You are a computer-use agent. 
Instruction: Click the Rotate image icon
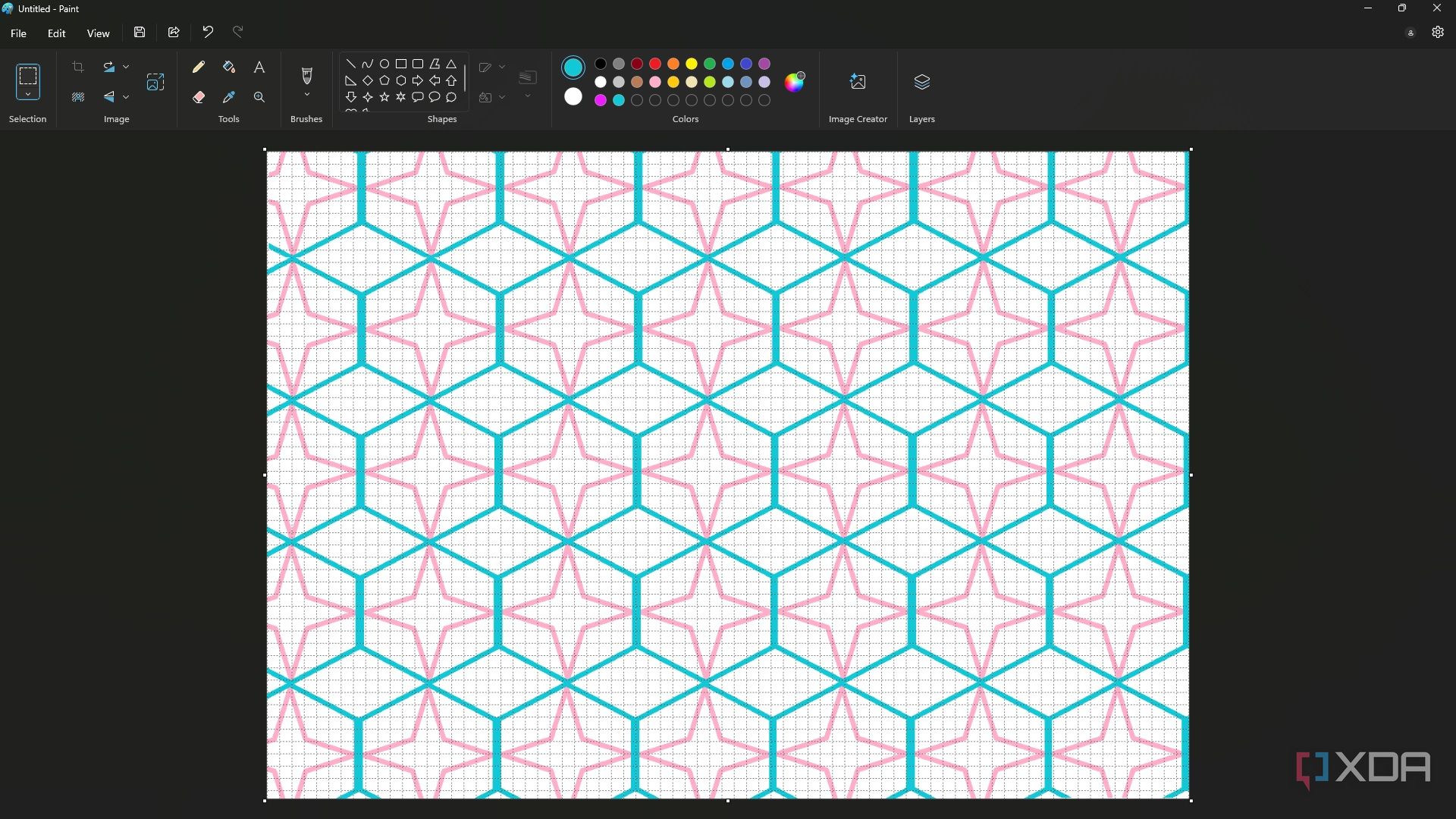tap(109, 67)
